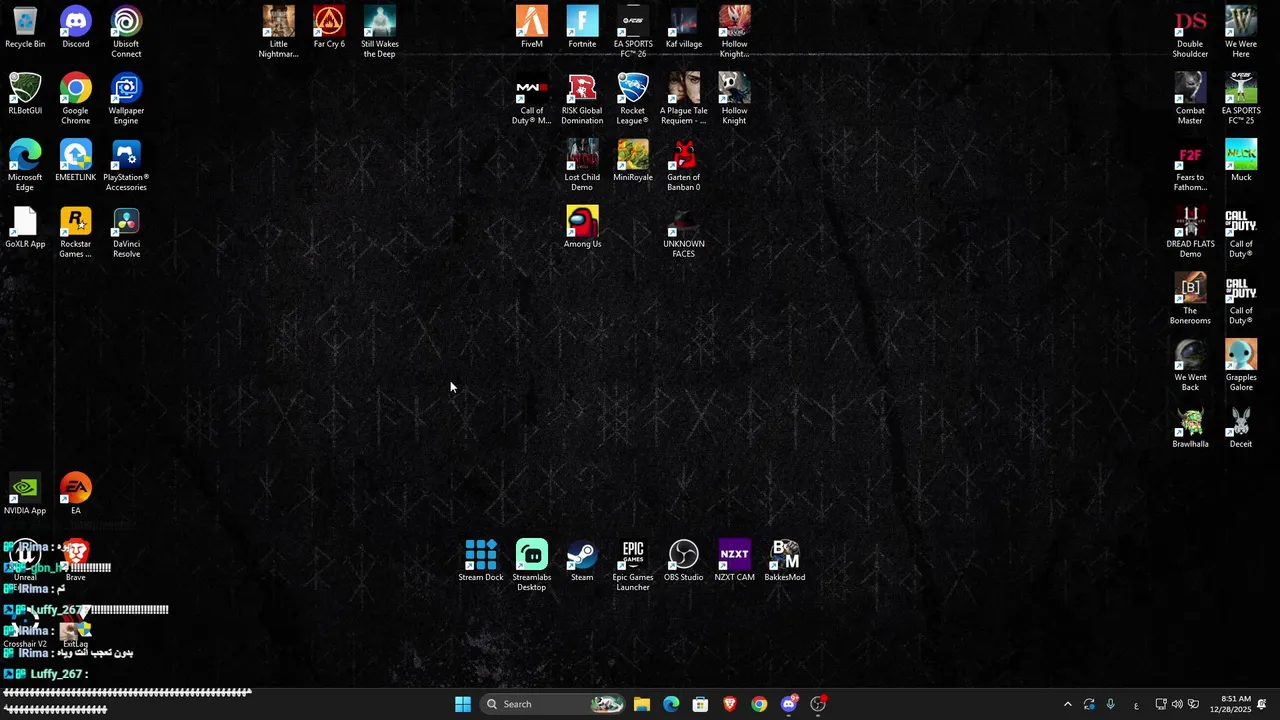The image size is (1280, 720).
Task: Open the notifications bell icon
Action: pyautogui.click(x=1262, y=704)
